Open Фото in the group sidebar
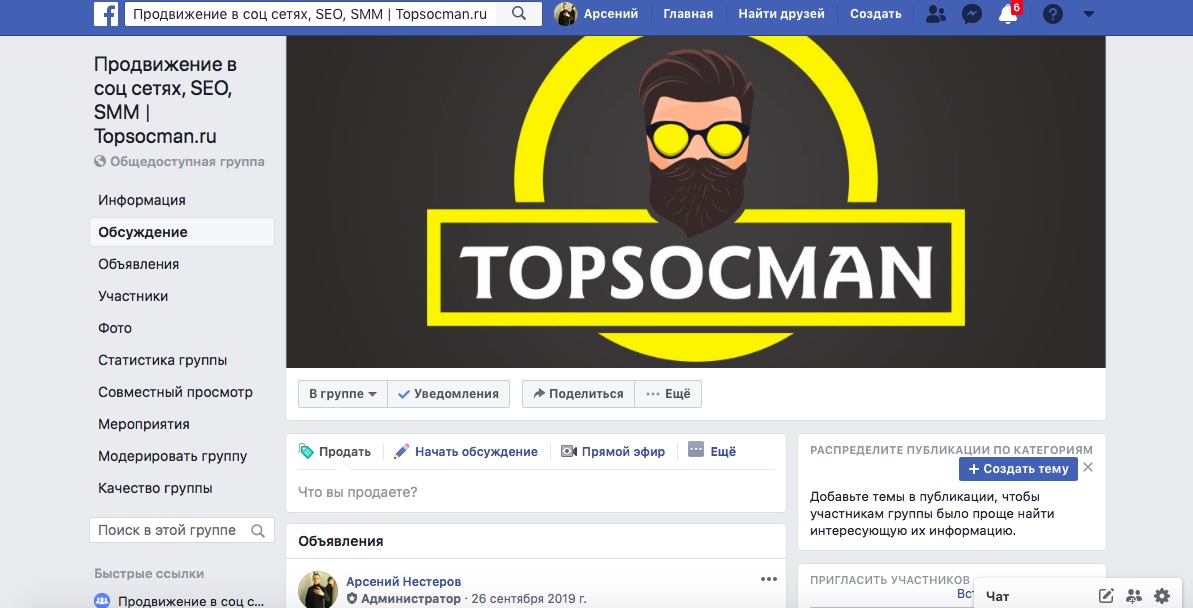The height and width of the screenshot is (608, 1193). pos(115,328)
